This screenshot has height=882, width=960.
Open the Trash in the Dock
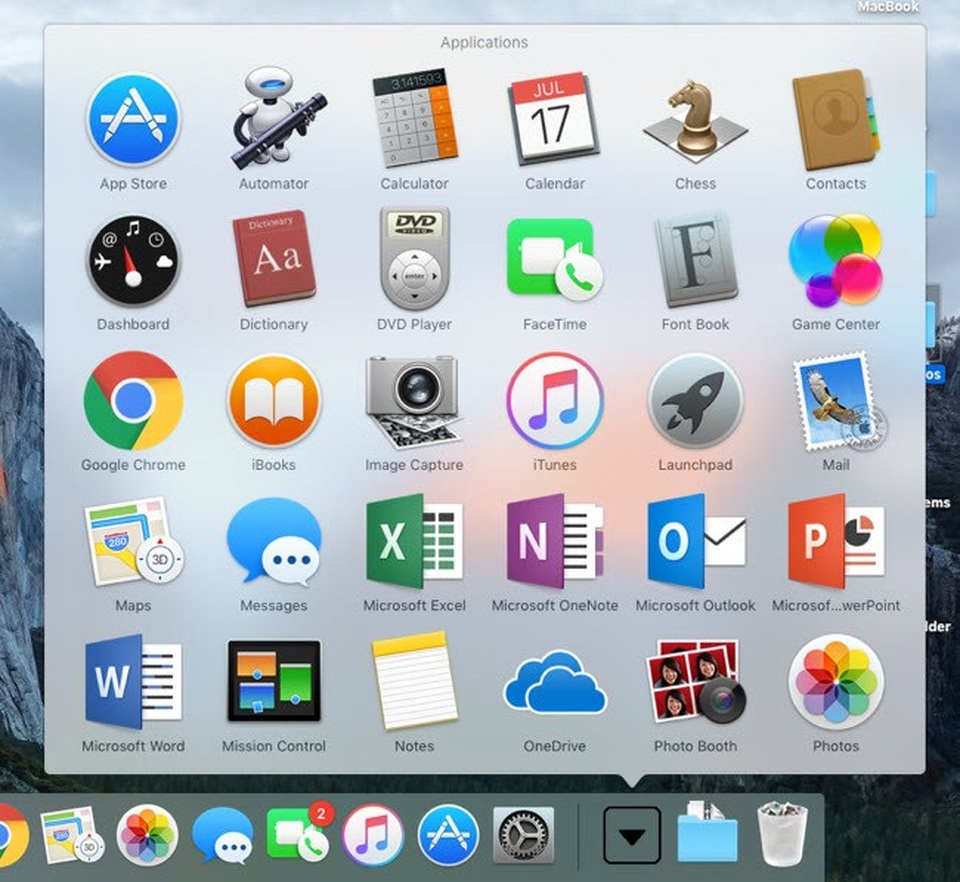785,832
